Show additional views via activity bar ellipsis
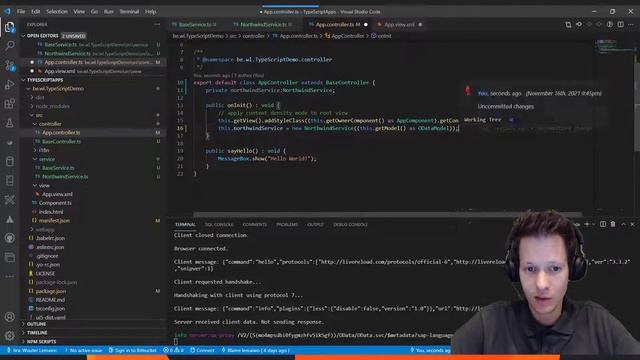Image resolution: width=640 pixels, height=360 pixels. point(9,276)
